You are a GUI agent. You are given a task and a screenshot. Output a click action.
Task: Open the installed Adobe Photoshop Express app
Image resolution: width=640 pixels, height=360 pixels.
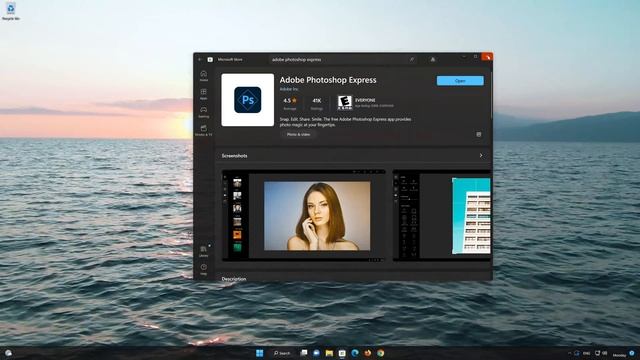pyautogui.click(x=460, y=81)
